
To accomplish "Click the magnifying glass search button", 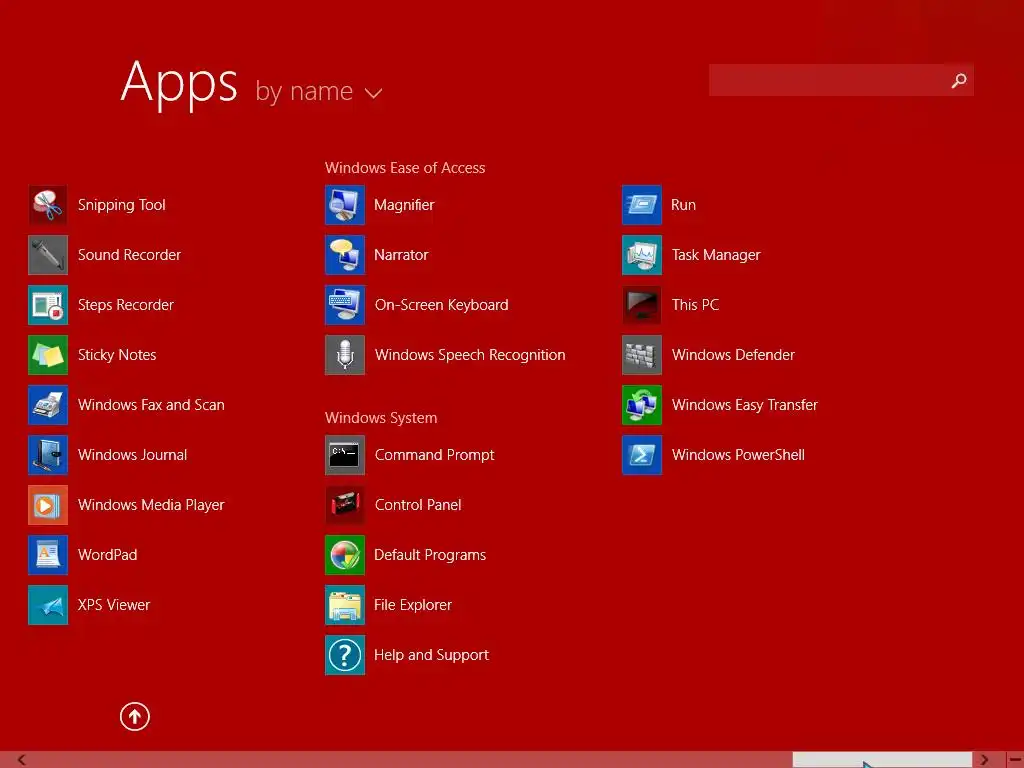I will coord(959,80).
